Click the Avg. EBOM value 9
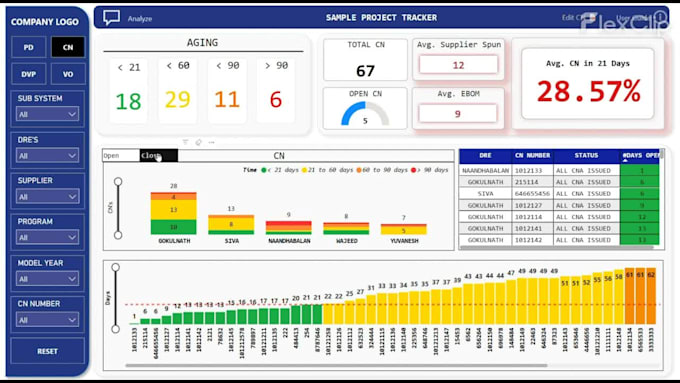The image size is (680, 383). coord(458,114)
